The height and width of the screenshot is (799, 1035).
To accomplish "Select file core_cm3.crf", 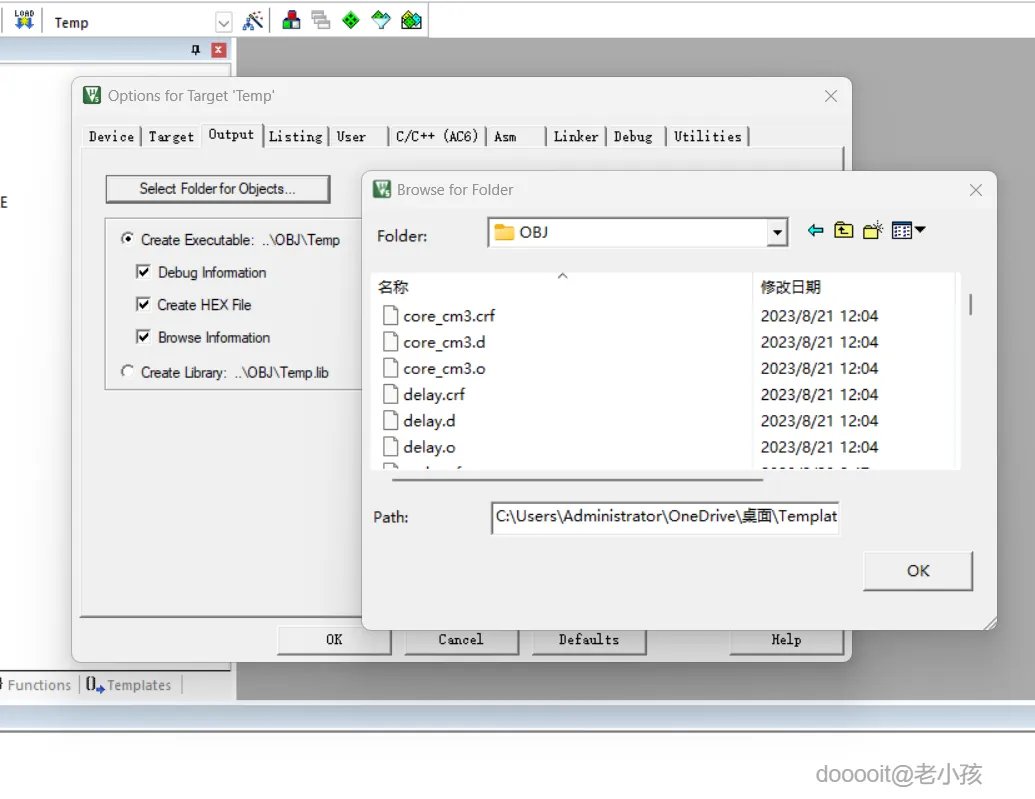I will (x=449, y=316).
